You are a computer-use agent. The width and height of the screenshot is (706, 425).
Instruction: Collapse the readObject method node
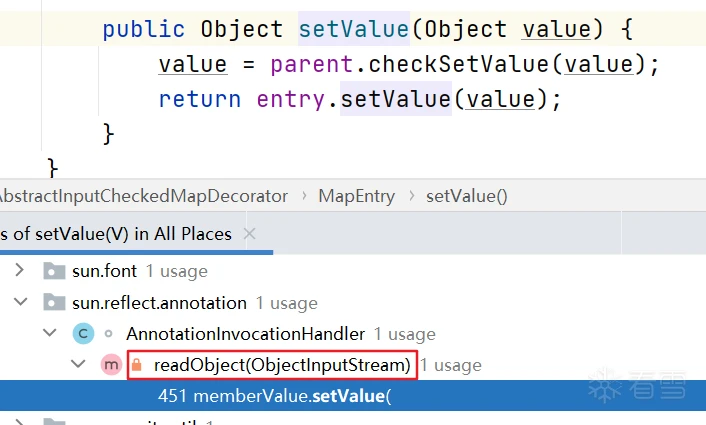78,366
